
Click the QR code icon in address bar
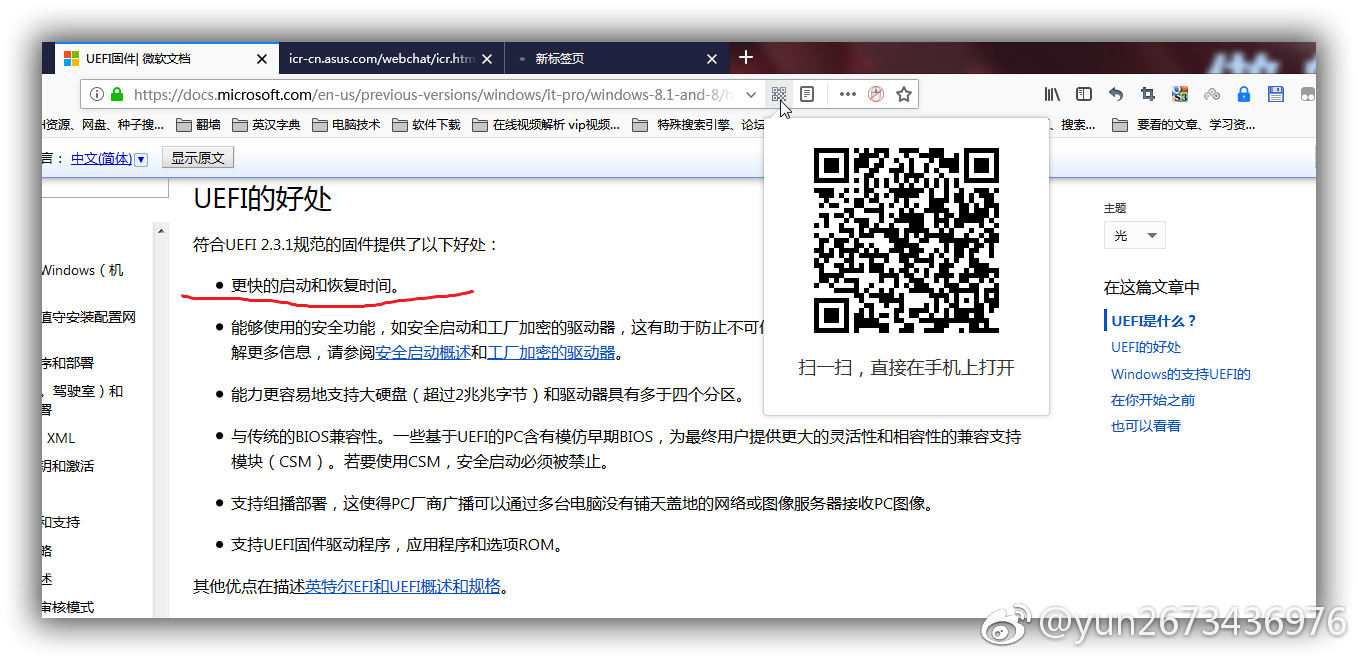click(778, 94)
